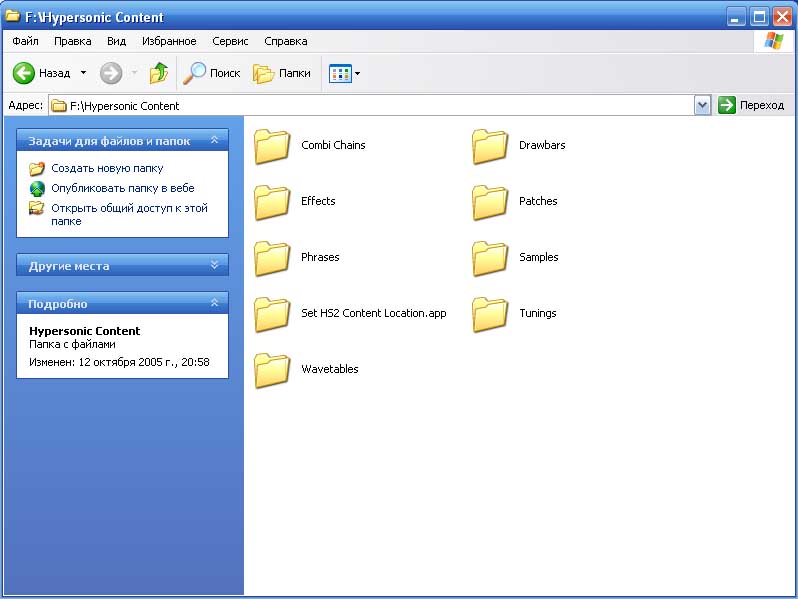
Task: Open the Вид menu
Action: point(117,41)
